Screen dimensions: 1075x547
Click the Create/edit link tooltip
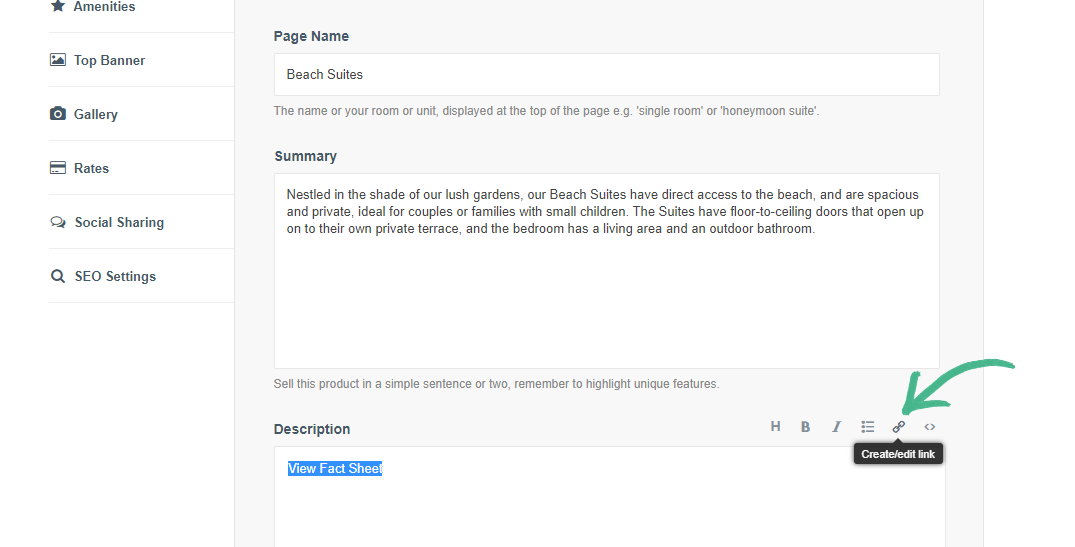[x=898, y=454]
